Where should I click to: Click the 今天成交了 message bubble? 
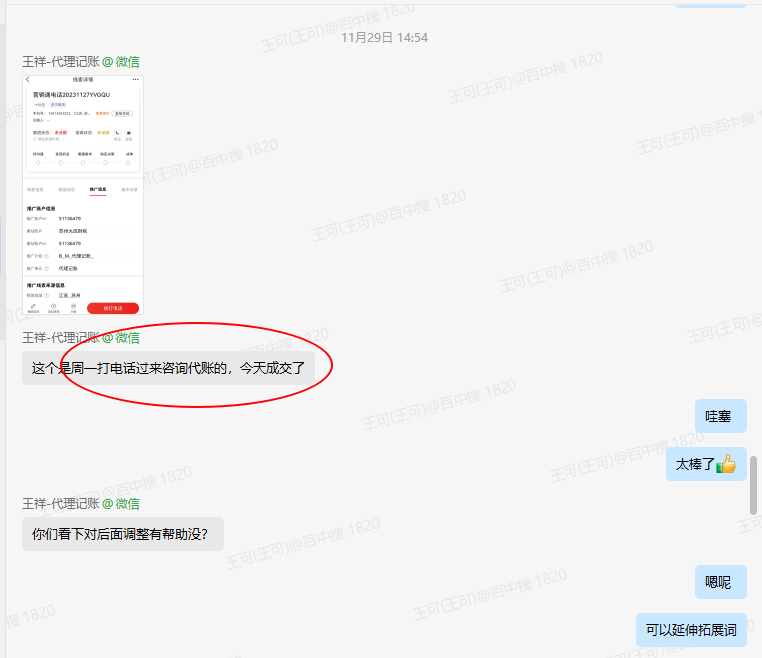[x=168, y=368]
